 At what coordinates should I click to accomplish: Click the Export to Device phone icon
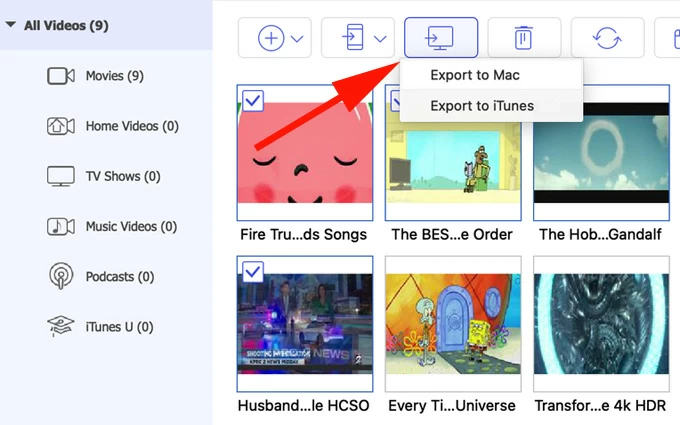[x=353, y=37]
